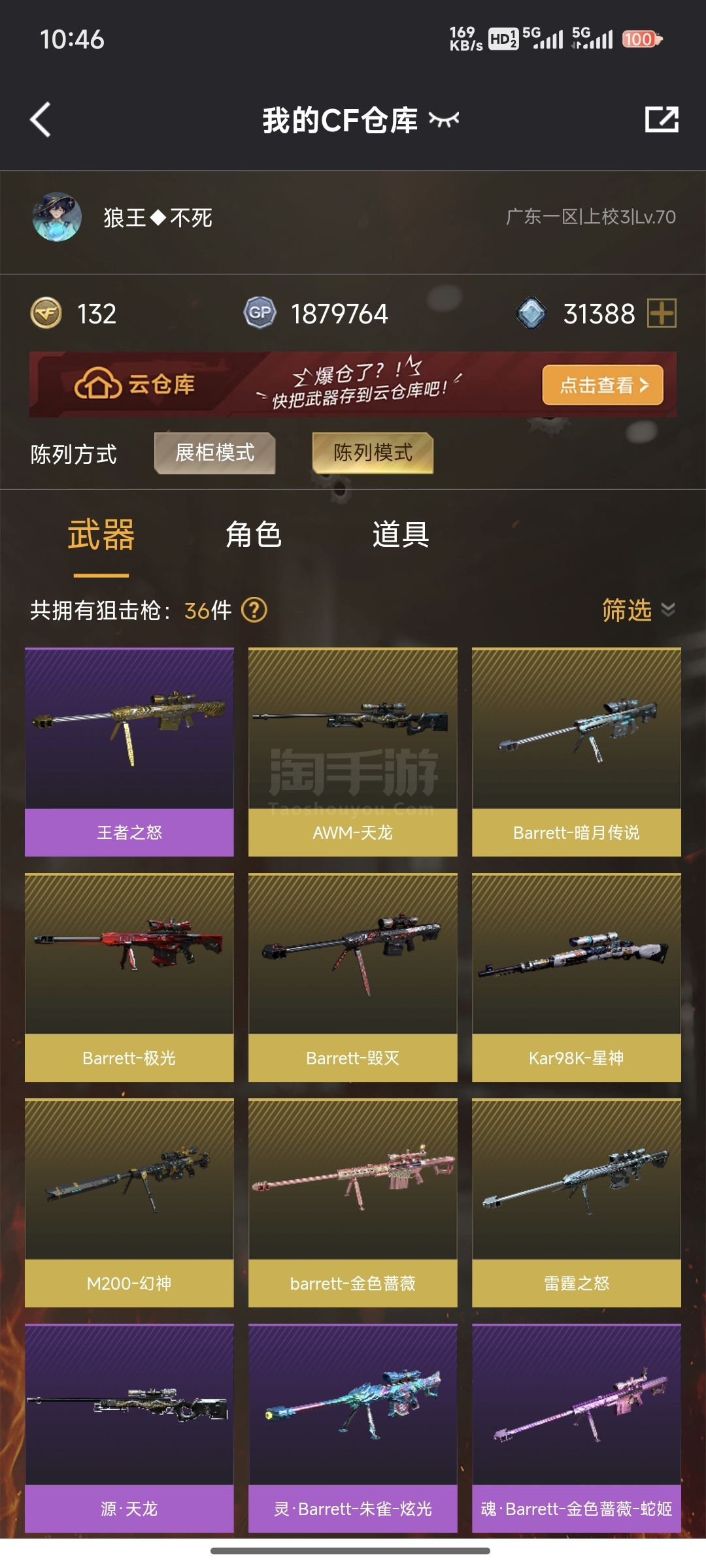The height and width of the screenshot is (1568, 706).
Task: Open the 道具 tab
Action: coord(401,534)
